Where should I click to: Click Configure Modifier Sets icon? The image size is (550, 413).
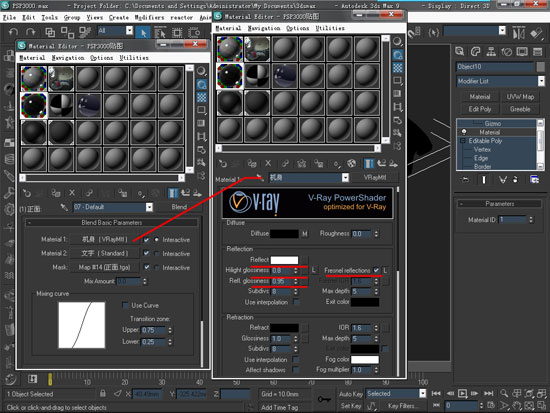point(535,180)
